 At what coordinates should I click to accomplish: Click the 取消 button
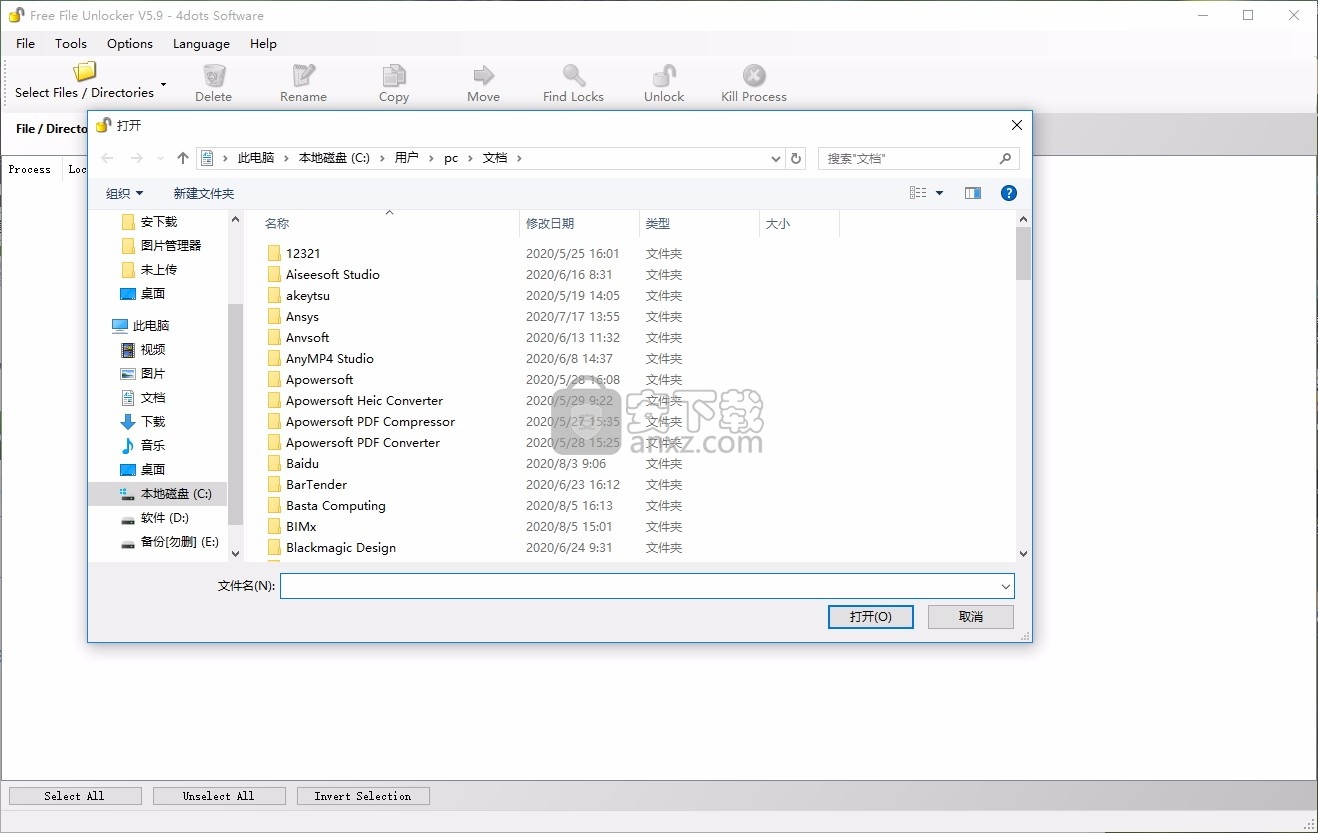point(971,617)
